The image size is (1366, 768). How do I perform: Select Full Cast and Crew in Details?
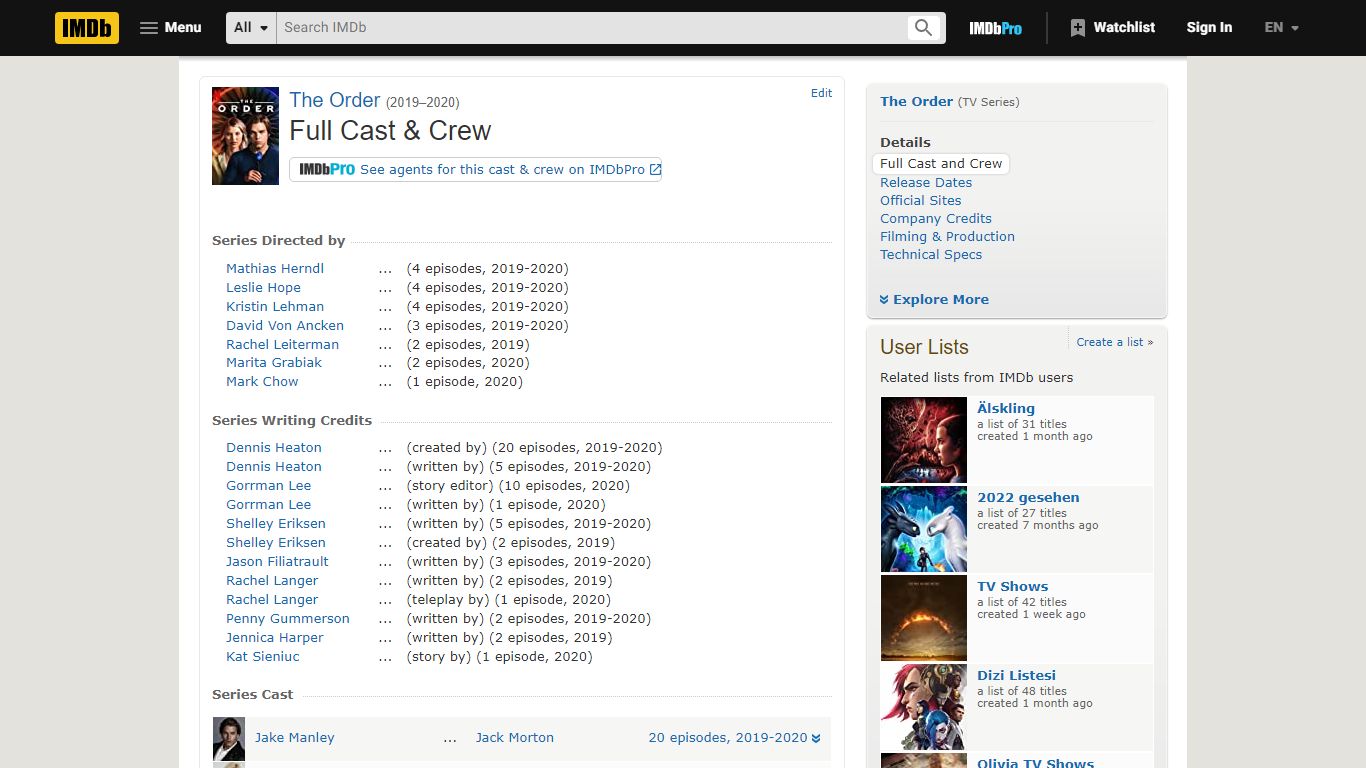[941, 164]
